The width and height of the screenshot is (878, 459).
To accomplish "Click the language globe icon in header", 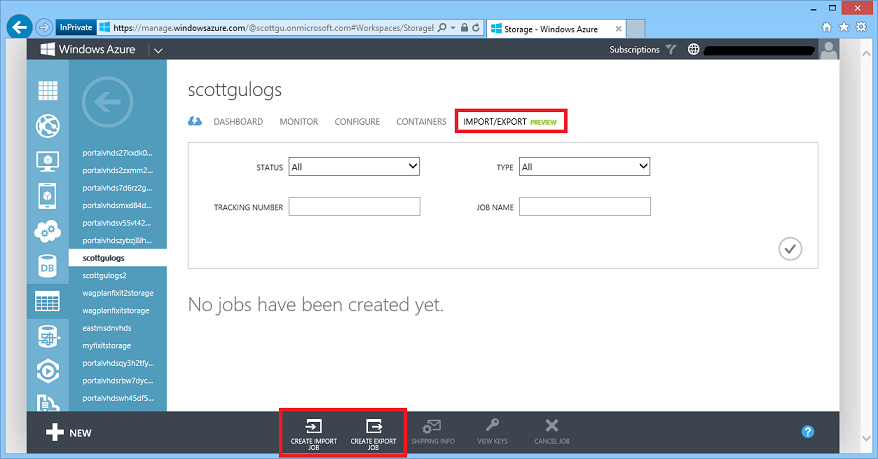I will [x=693, y=49].
